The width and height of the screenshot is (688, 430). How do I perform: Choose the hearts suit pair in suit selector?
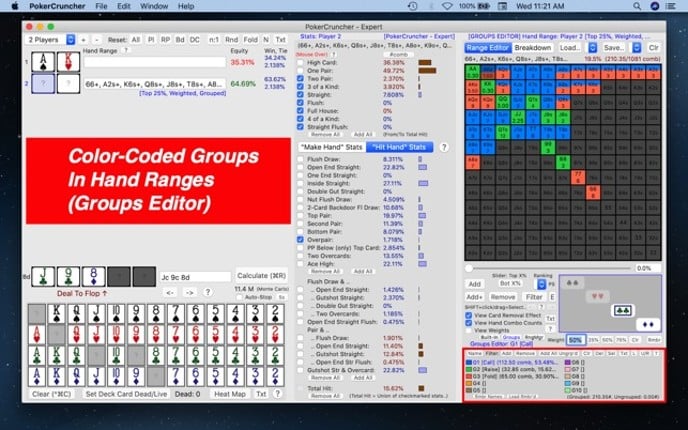pyautogui.click(x=597, y=297)
